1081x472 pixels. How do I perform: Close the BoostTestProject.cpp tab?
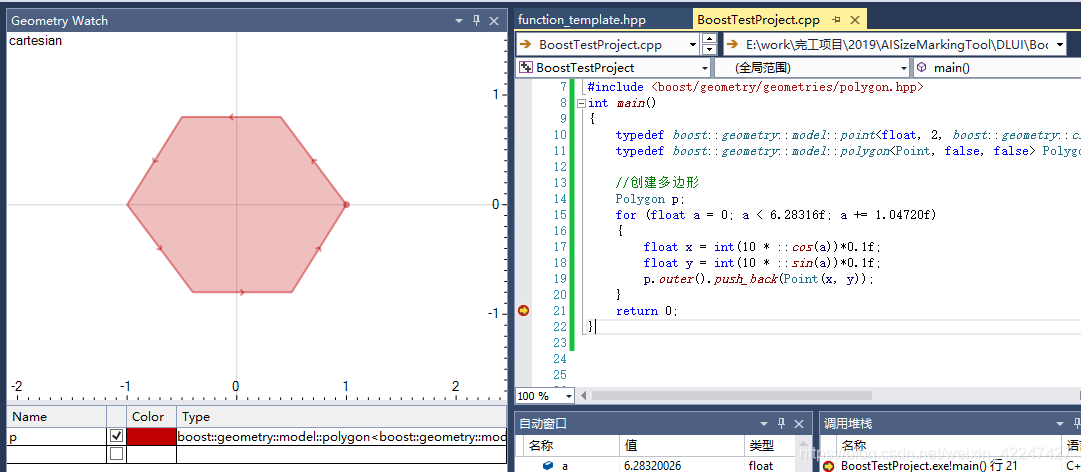coord(855,20)
